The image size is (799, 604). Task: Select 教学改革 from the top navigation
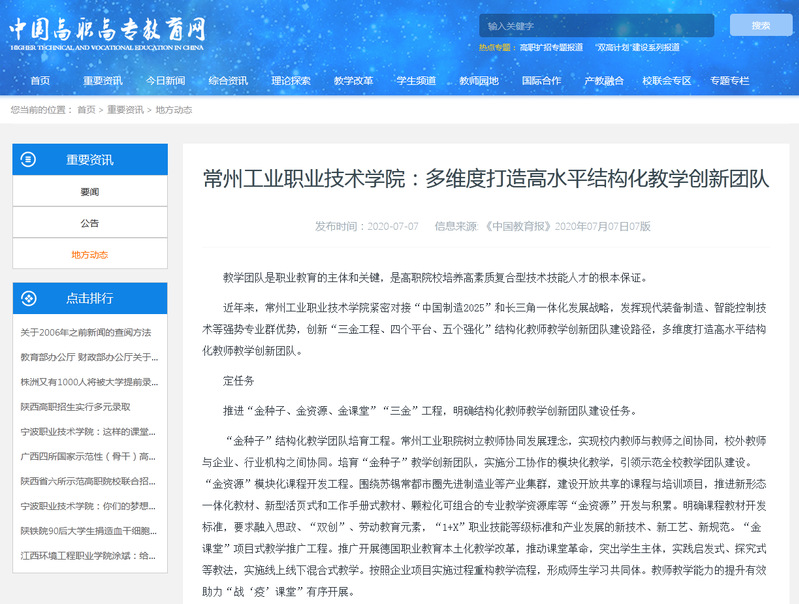[x=353, y=81]
